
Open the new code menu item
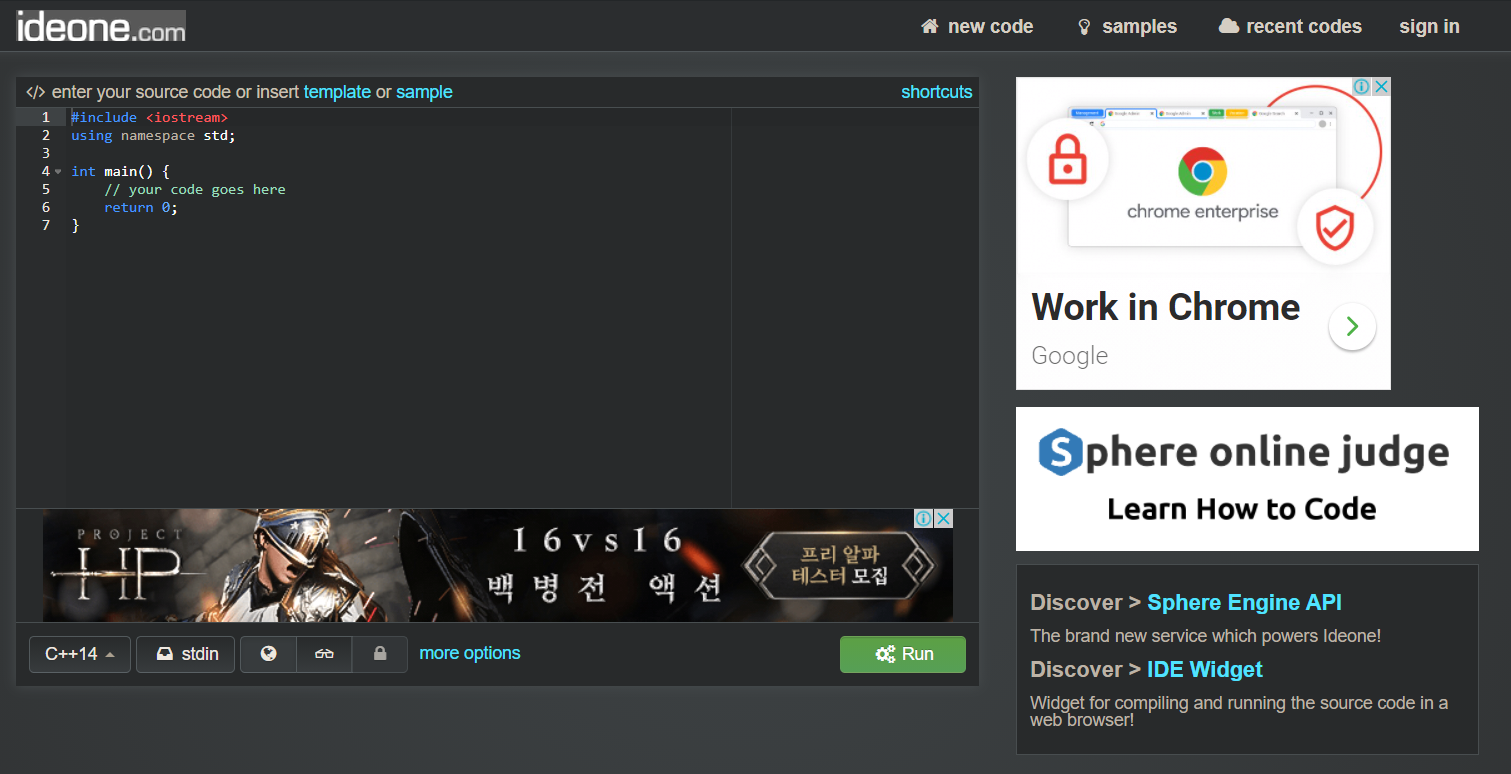tap(977, 27)
